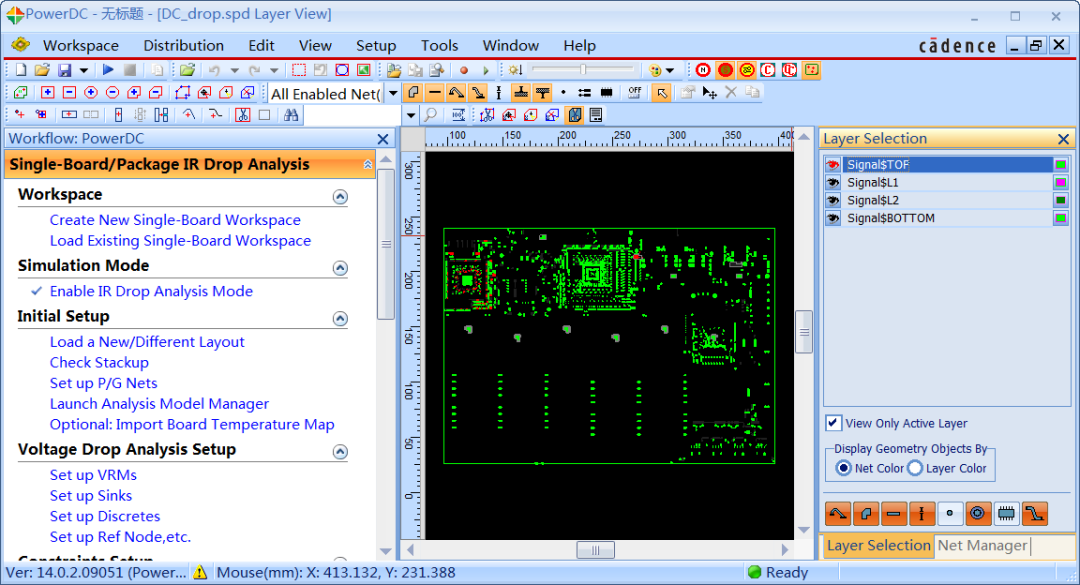Viewport: 1080px width, 585px height.
Task: Click the warning triangle in status bar
Action: [200, 572]
